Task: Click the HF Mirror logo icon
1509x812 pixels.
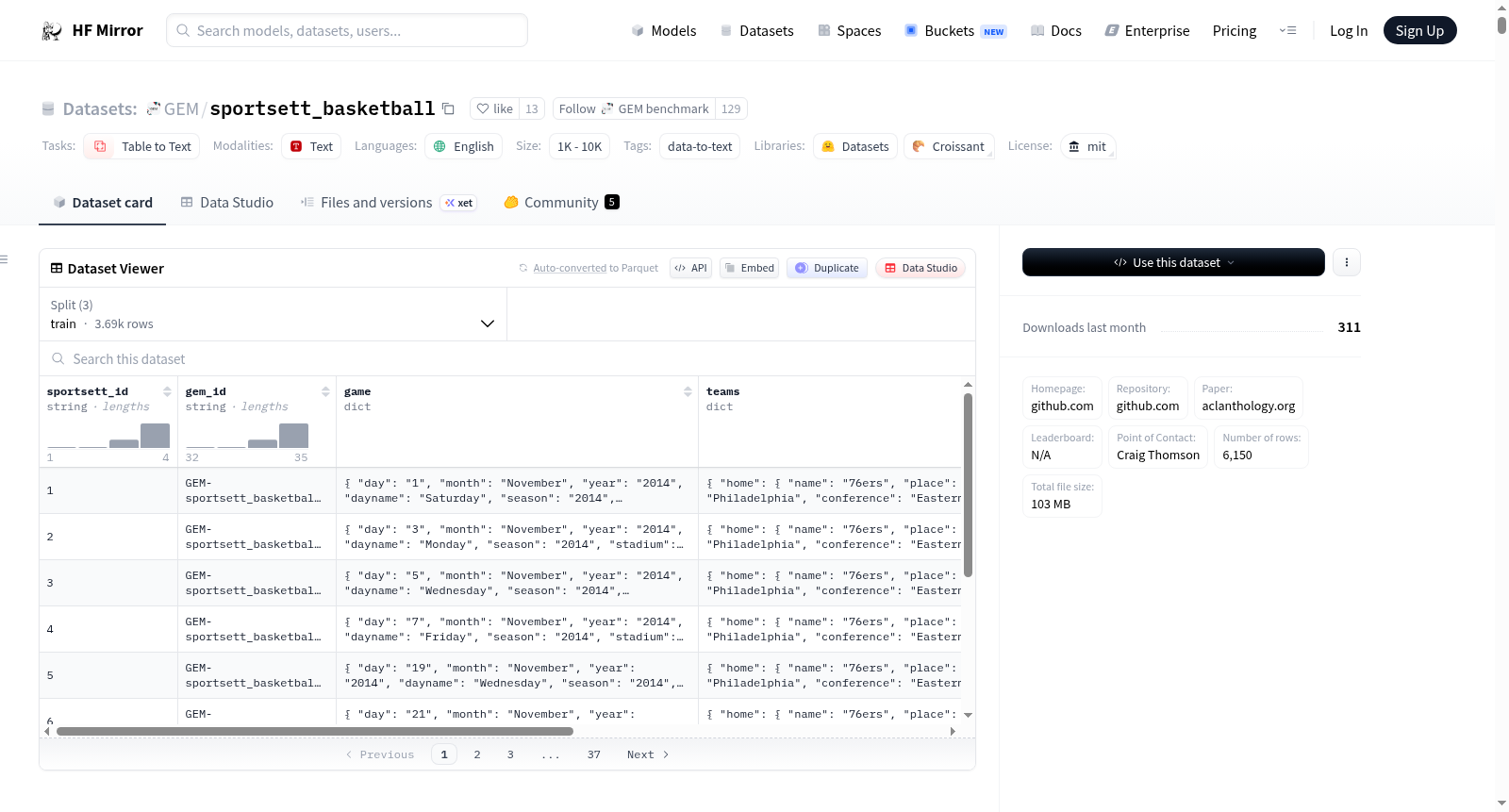Action: (x=52, y=31)
